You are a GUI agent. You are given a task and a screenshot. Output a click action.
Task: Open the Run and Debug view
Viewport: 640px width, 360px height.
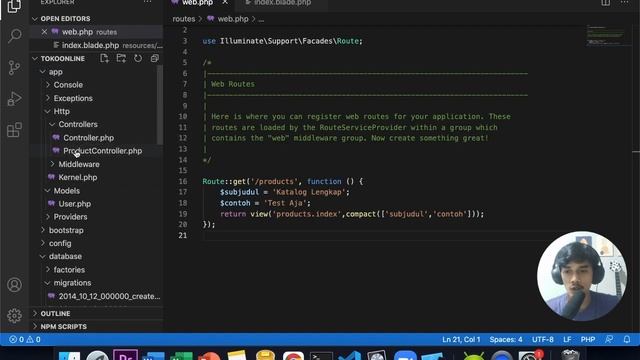point(15,99)
